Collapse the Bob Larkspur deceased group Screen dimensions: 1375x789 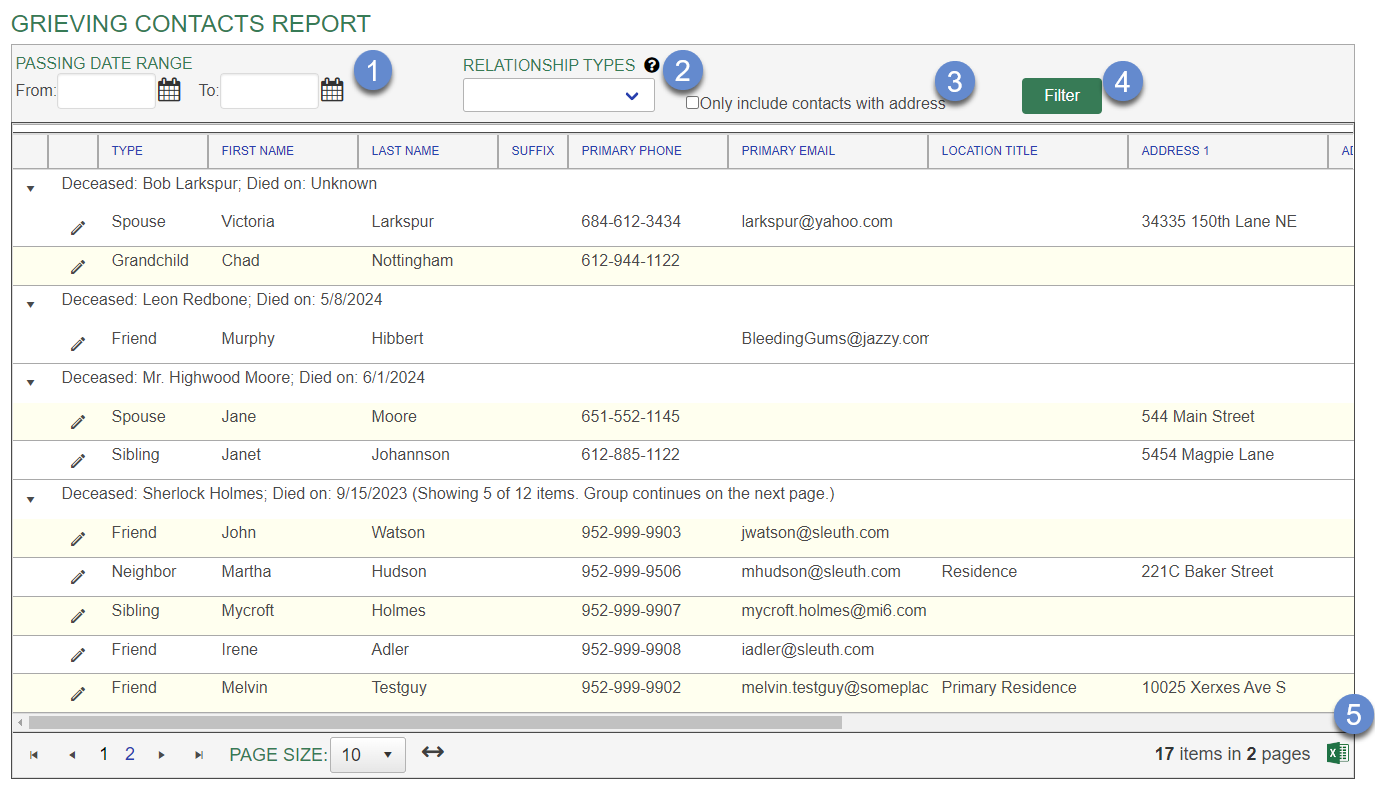(x=30, y=188)
